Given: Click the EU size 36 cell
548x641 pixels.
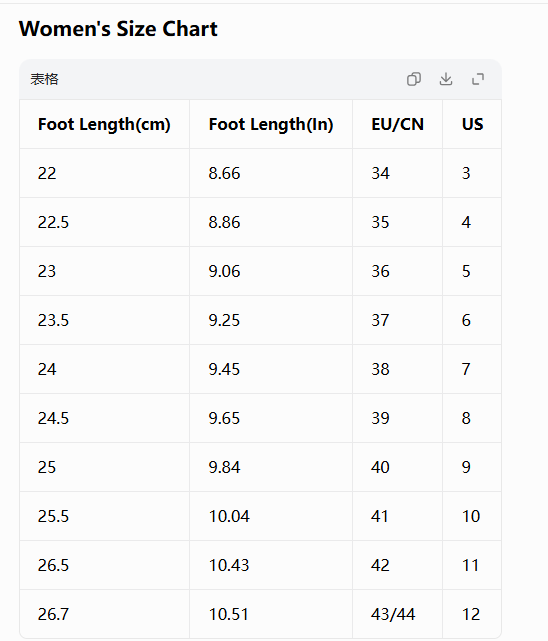Looking at the screenshot, I should click(398, 271).
